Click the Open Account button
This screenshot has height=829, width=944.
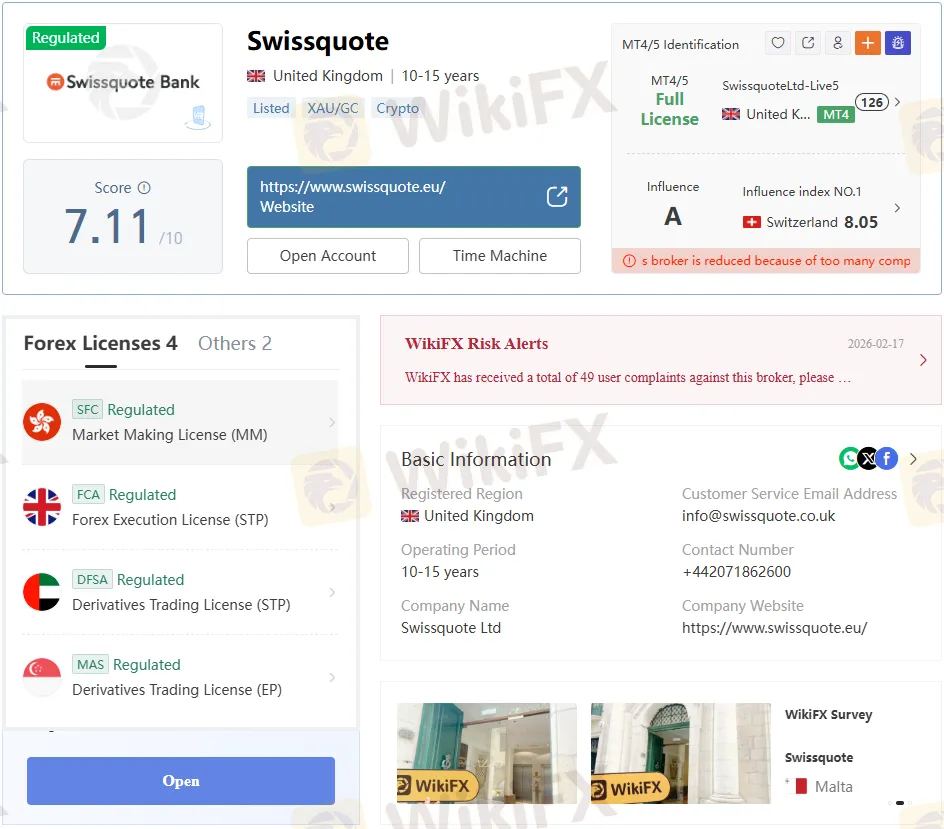tap(328, 256)
